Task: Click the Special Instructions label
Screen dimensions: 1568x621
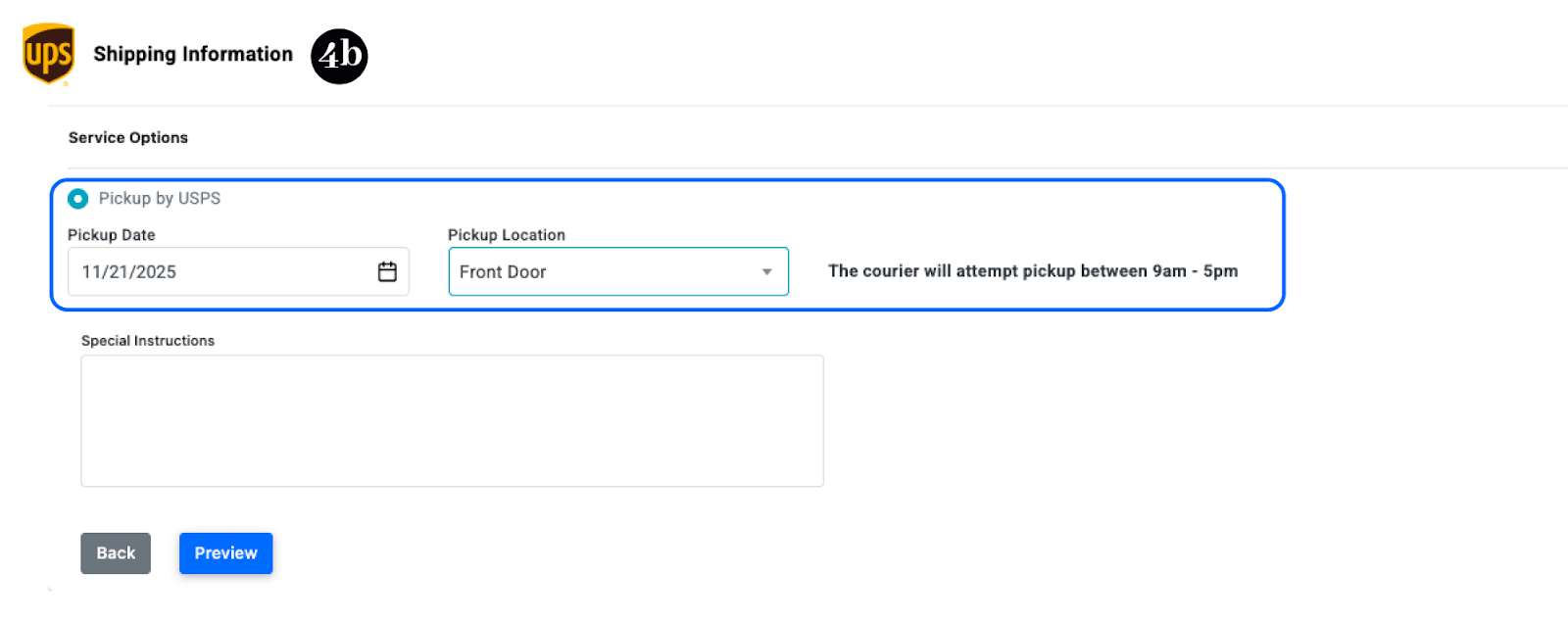Action: (x=148, y=341)
